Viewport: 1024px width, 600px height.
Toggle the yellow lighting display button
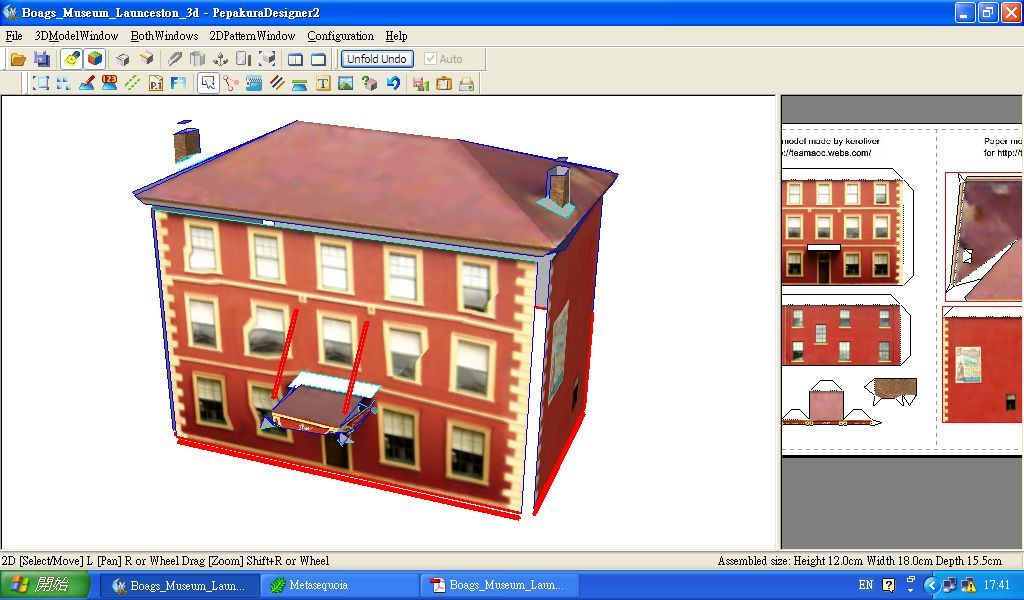pyautogui.click(x=71, y=59)
